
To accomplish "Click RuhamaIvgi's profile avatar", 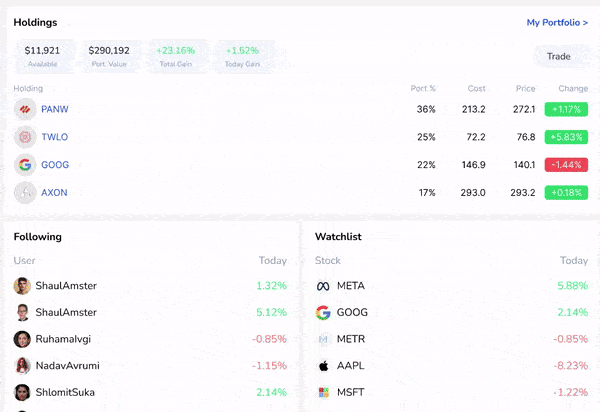I will coord(22,339).
